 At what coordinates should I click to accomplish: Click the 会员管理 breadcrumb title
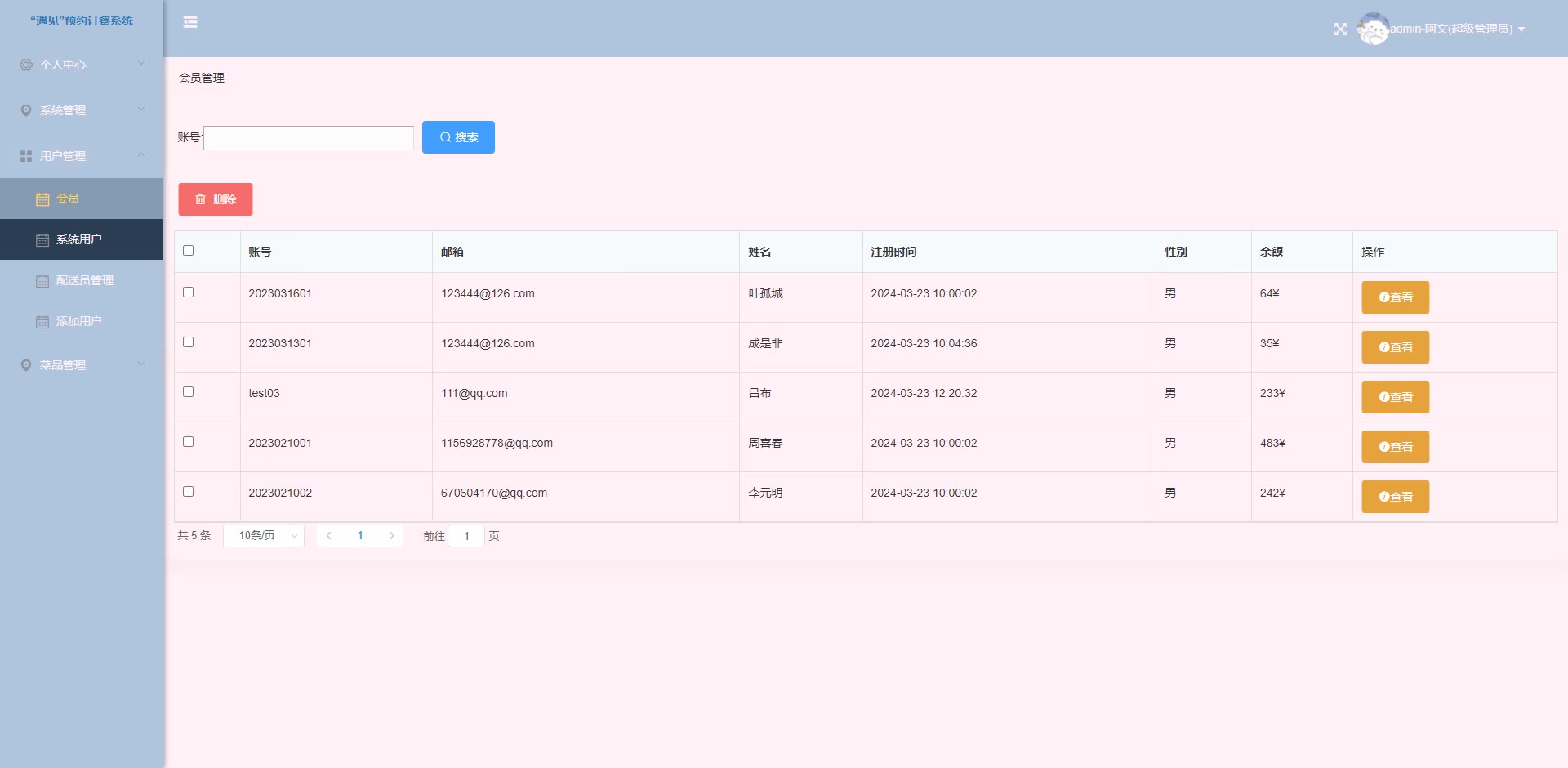[202, 78]
